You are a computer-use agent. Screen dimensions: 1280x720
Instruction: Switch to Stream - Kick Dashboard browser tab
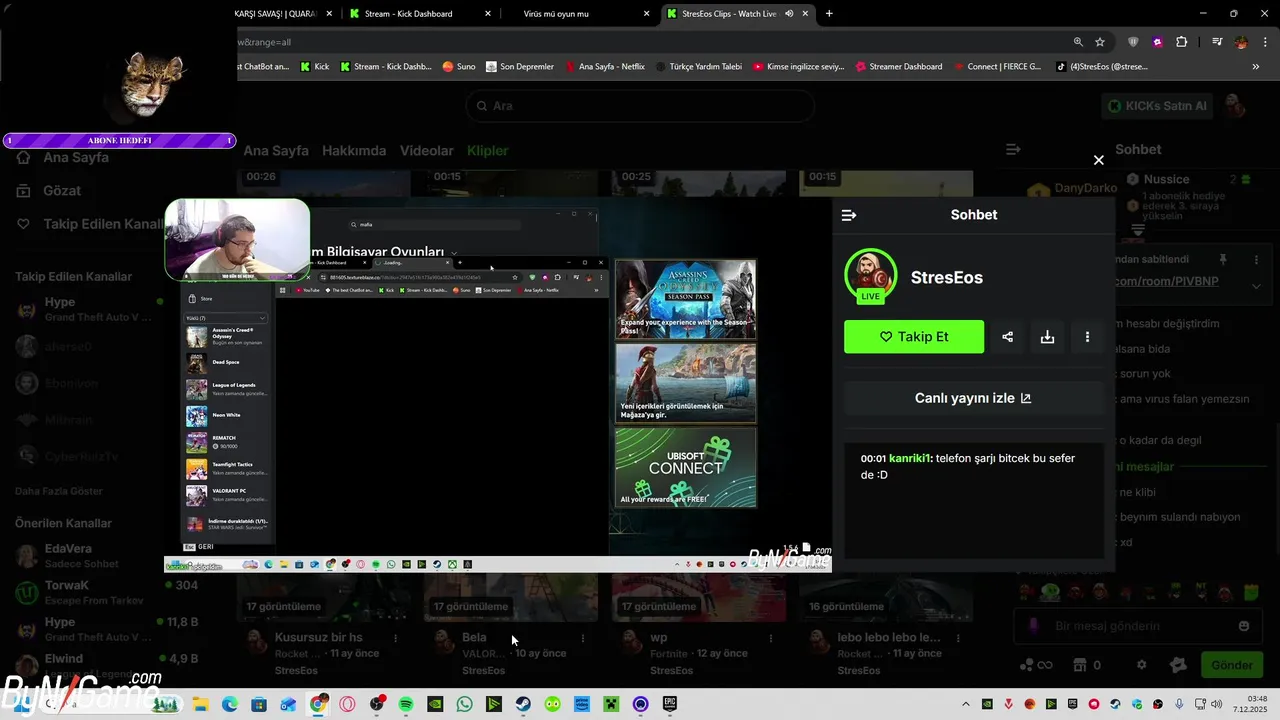(420, 14)
